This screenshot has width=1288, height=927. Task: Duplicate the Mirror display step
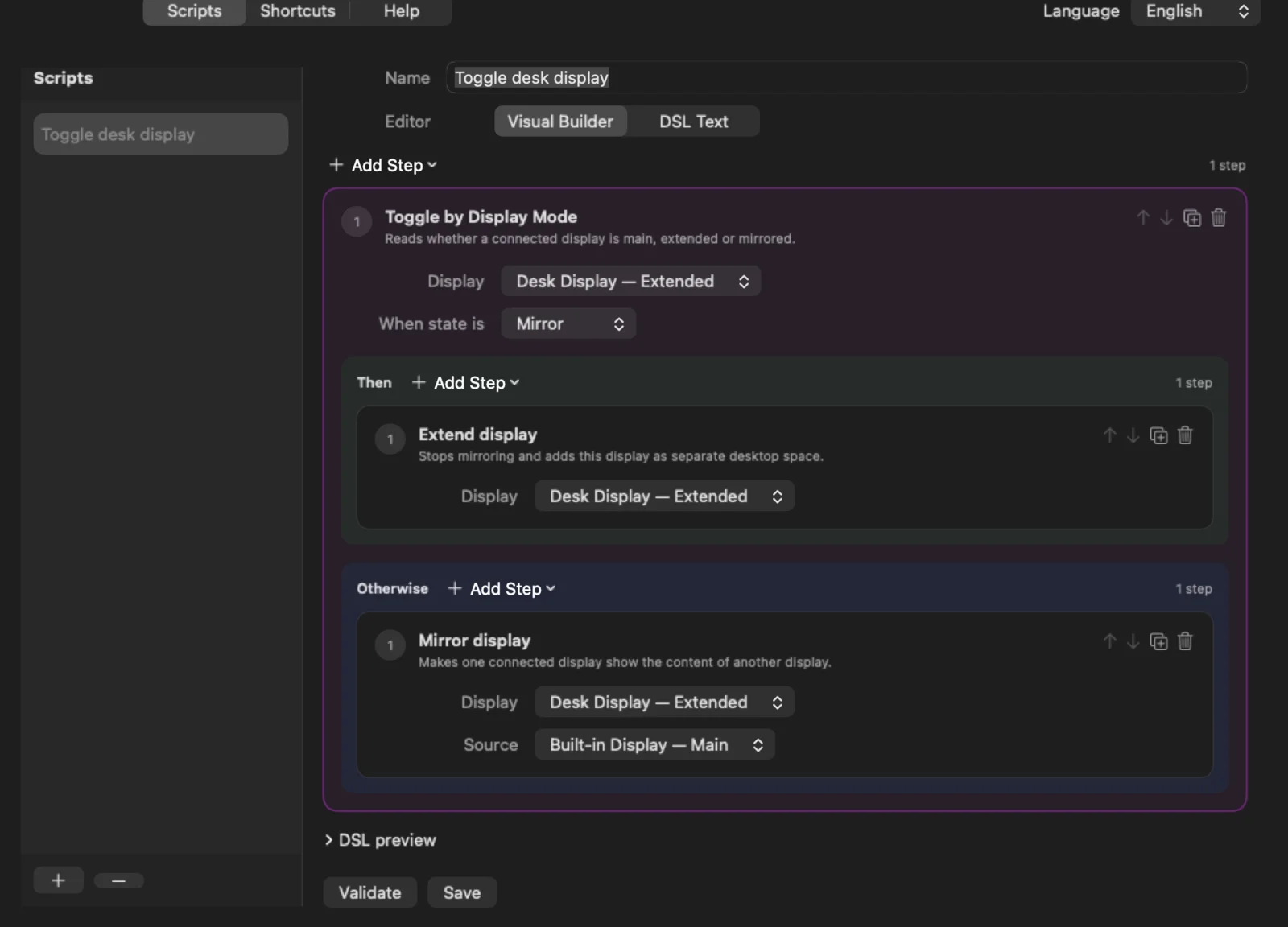1158,641
